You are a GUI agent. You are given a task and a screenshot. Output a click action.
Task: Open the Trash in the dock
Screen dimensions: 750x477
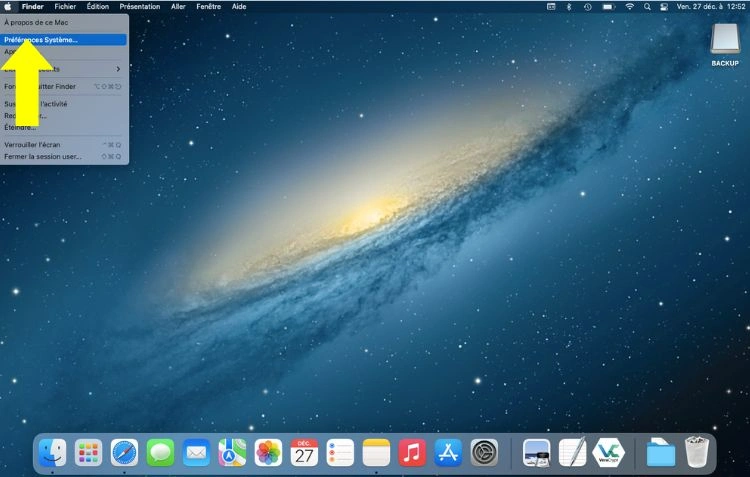pyautogui.click(x=697, y=453)
